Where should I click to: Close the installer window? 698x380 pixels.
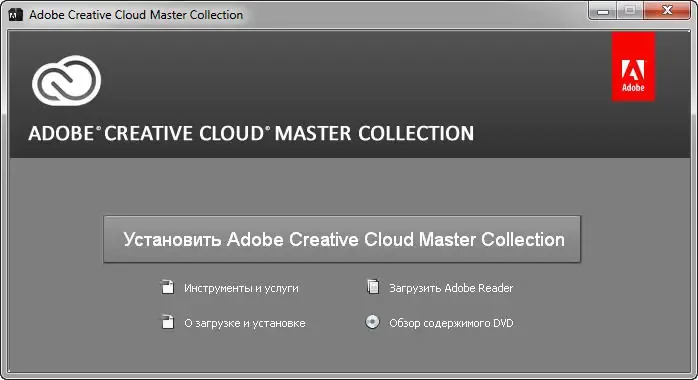[x=666, y=10]
